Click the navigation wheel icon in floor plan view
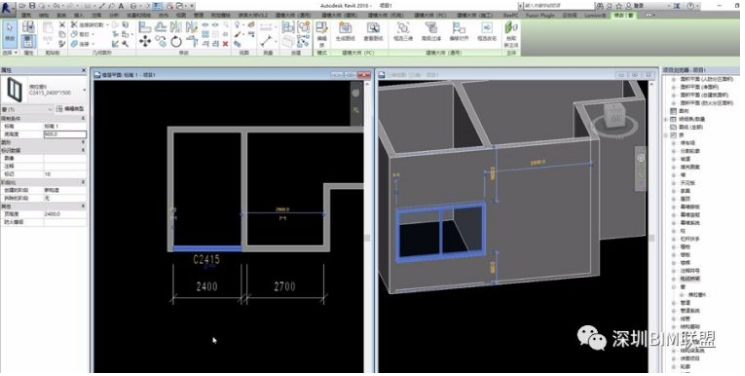 point(356,93)
